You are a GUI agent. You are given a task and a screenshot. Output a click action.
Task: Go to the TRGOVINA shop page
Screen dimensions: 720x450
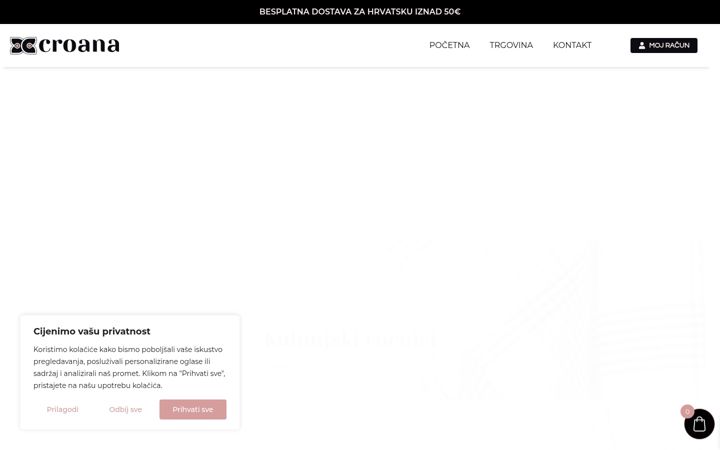pyautogui.click(x=511, y=45)
